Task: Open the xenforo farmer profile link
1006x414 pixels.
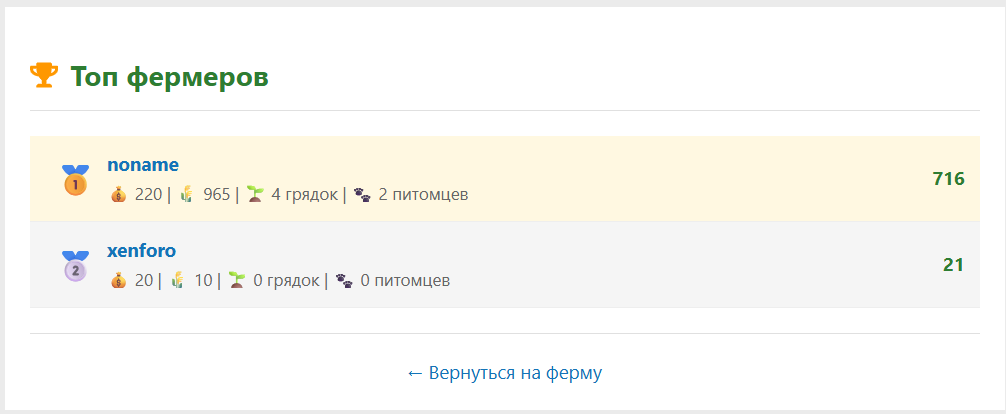Action: [x=142, y=251]
